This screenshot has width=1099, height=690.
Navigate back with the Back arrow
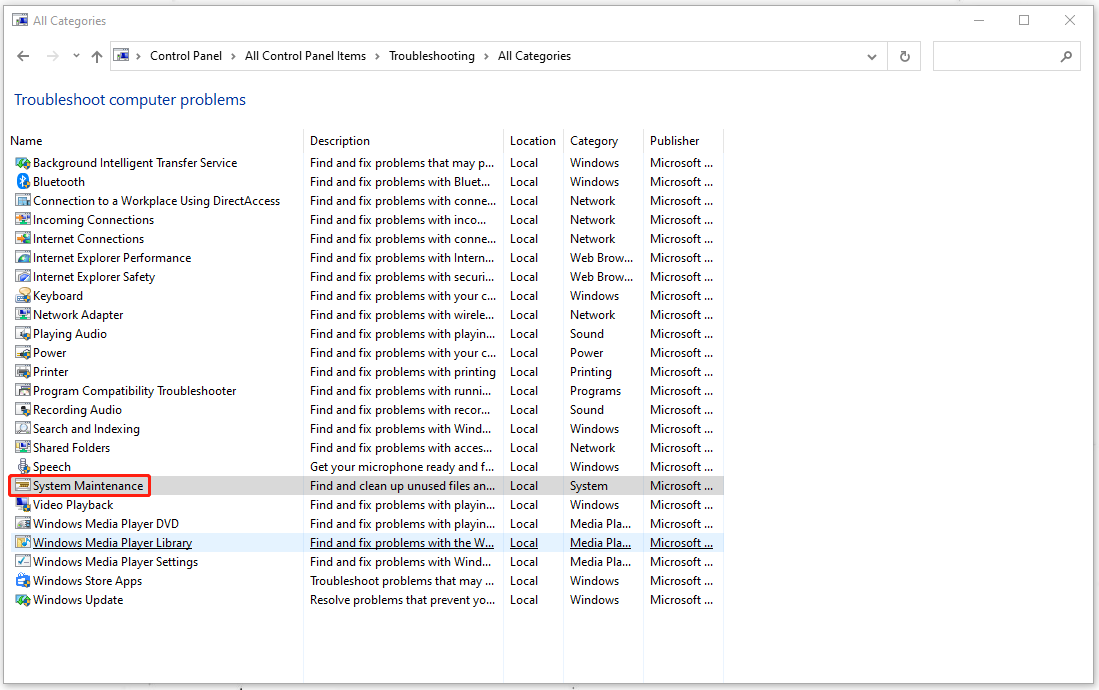click(x=24, y=57)
